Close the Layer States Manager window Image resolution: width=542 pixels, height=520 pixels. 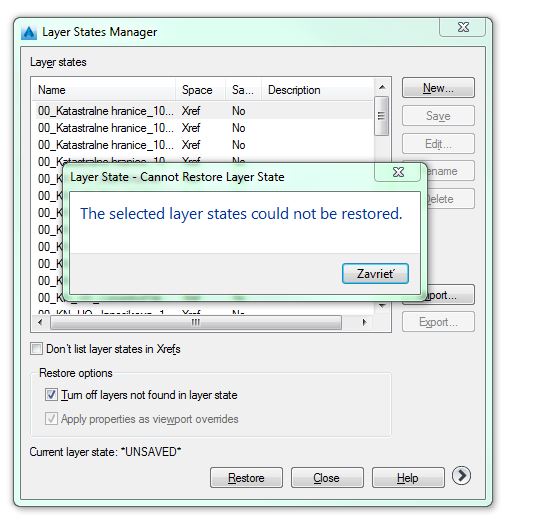(x=462, y=27)
